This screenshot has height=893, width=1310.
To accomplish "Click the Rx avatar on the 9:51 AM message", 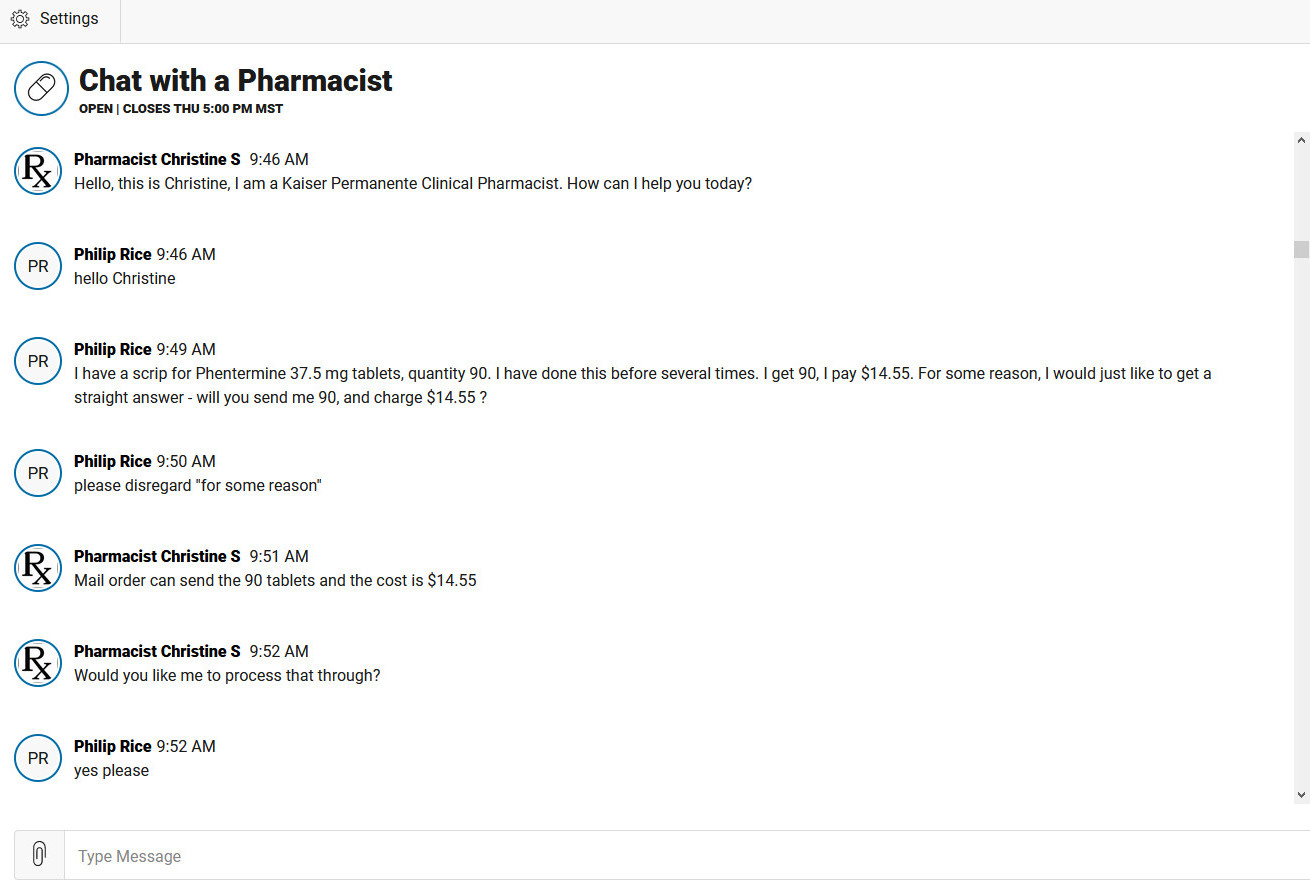I will [38, 568].
